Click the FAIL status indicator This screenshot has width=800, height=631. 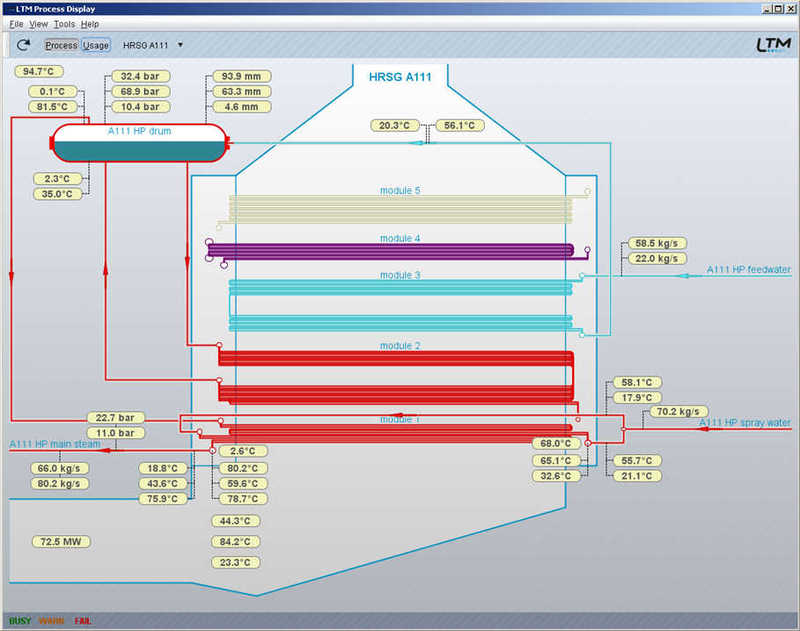tap(82, 621)
